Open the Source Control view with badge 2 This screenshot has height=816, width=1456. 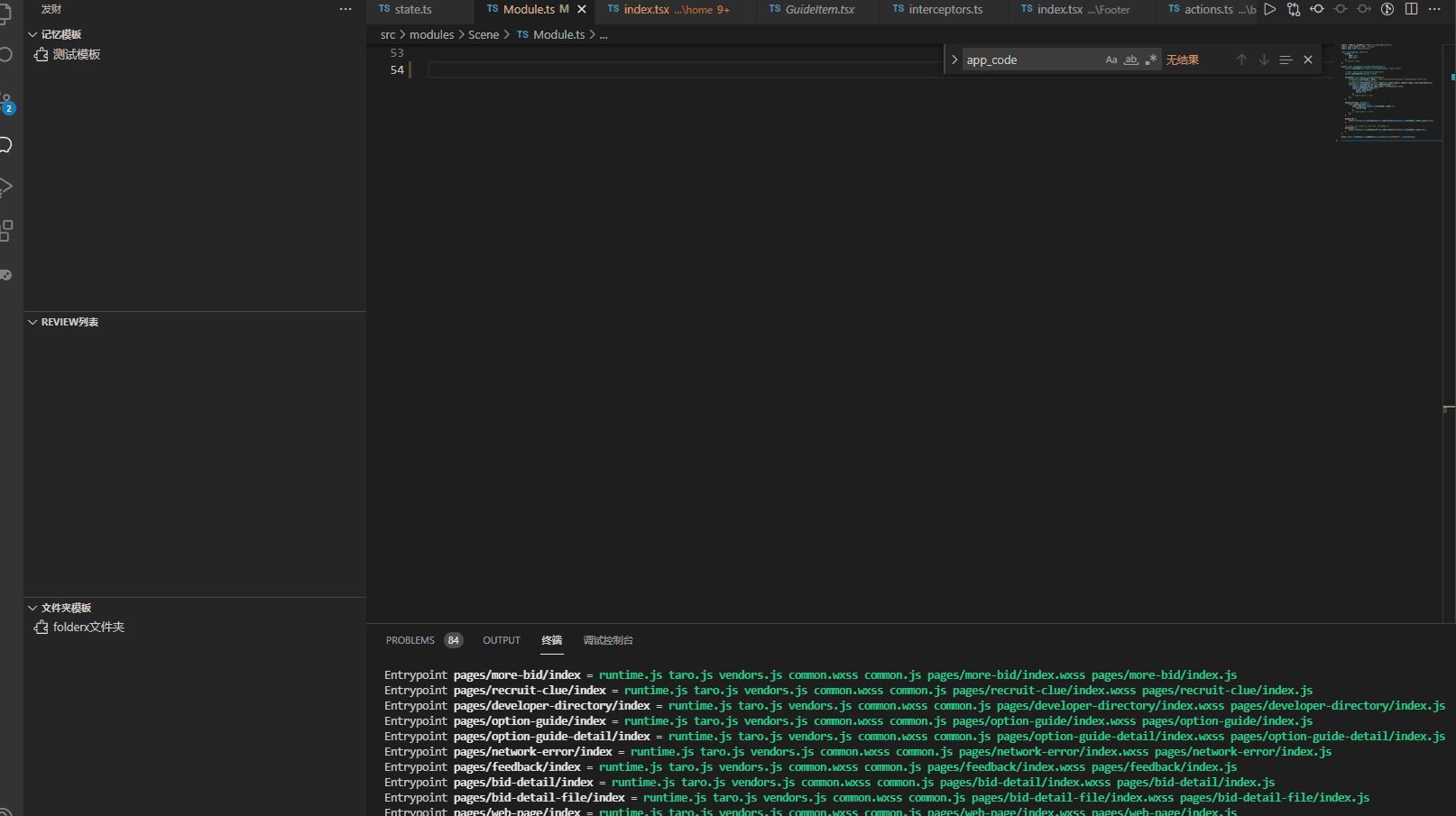coord(6,103)
